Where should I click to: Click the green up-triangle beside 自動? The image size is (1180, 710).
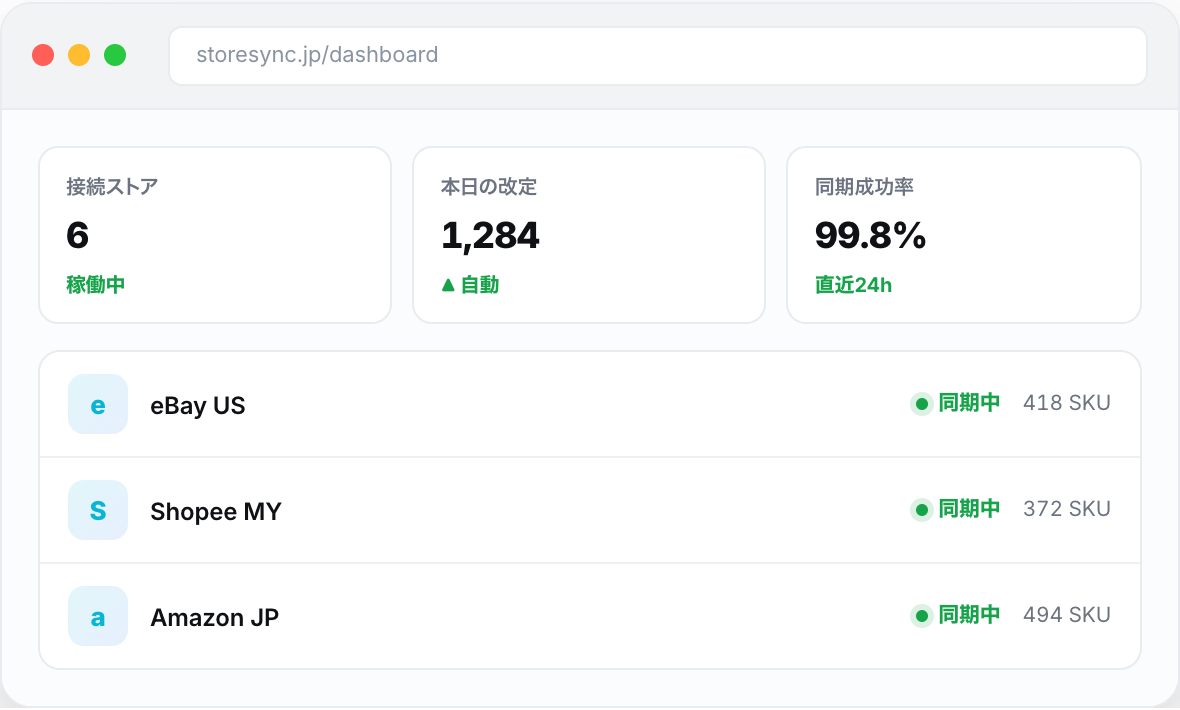448,285
